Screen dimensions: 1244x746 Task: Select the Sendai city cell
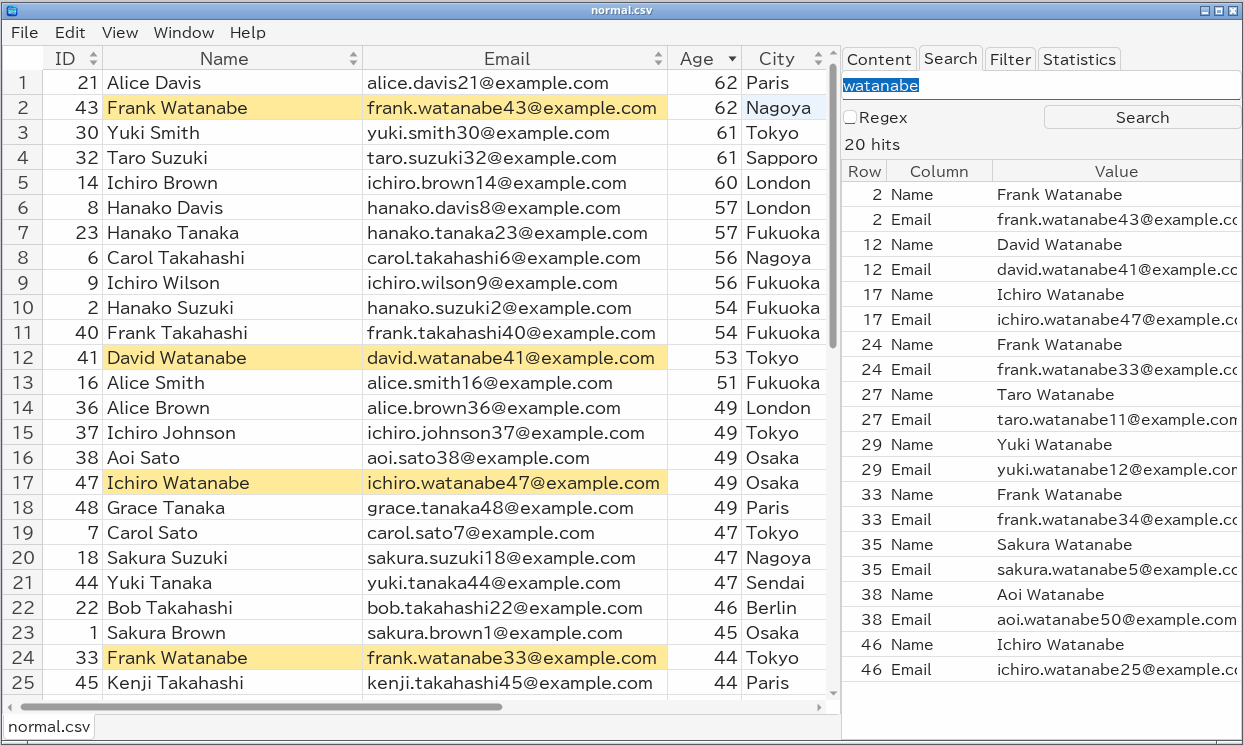pyautogui.click(x=784, y=583)
